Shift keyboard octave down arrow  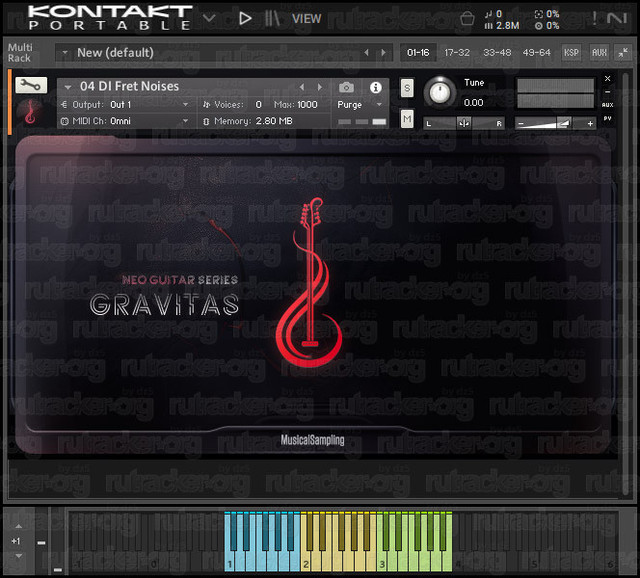tap(19, 556)
